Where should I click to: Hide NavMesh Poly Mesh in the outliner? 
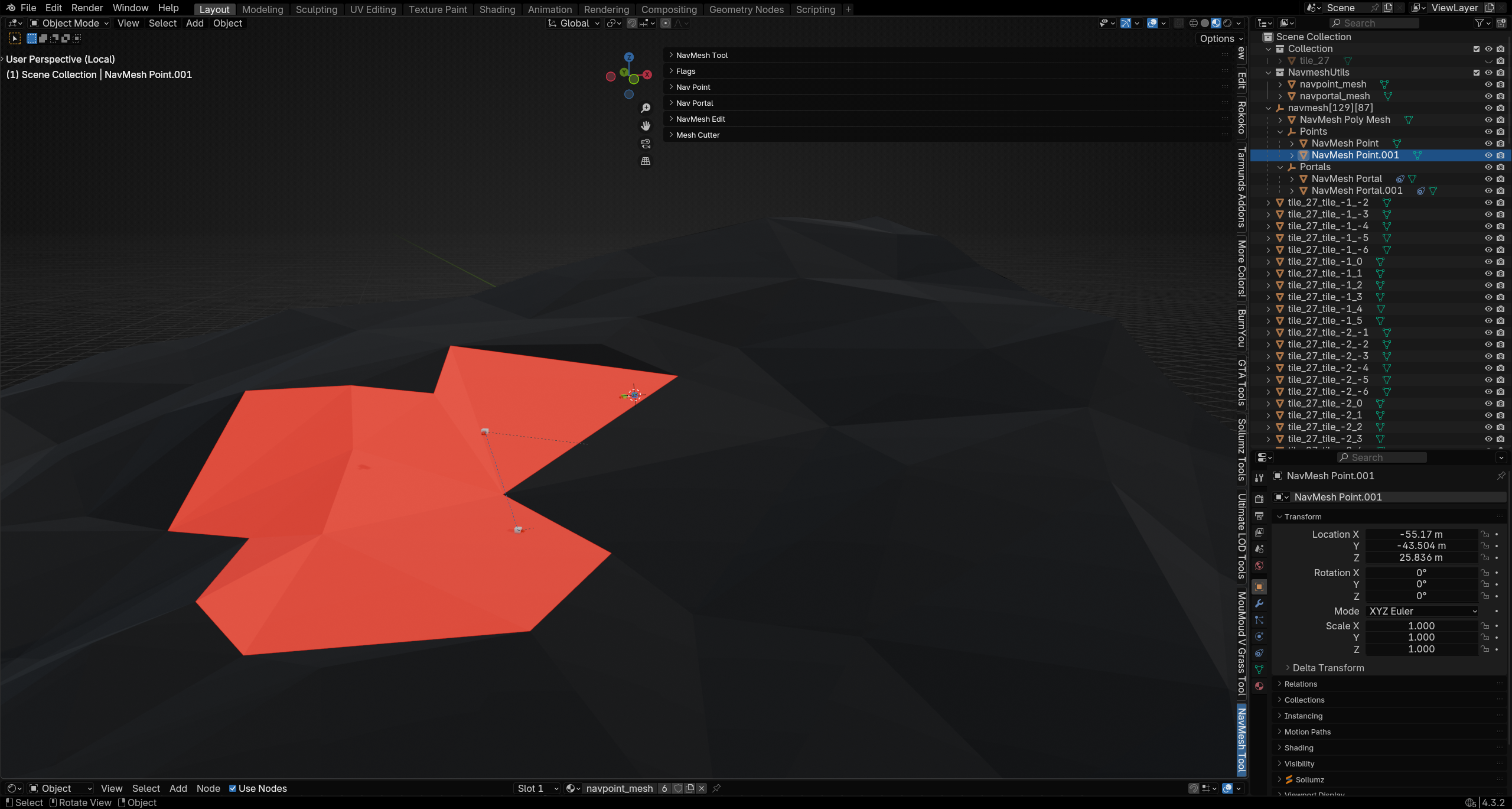[x=1488, y=120]
